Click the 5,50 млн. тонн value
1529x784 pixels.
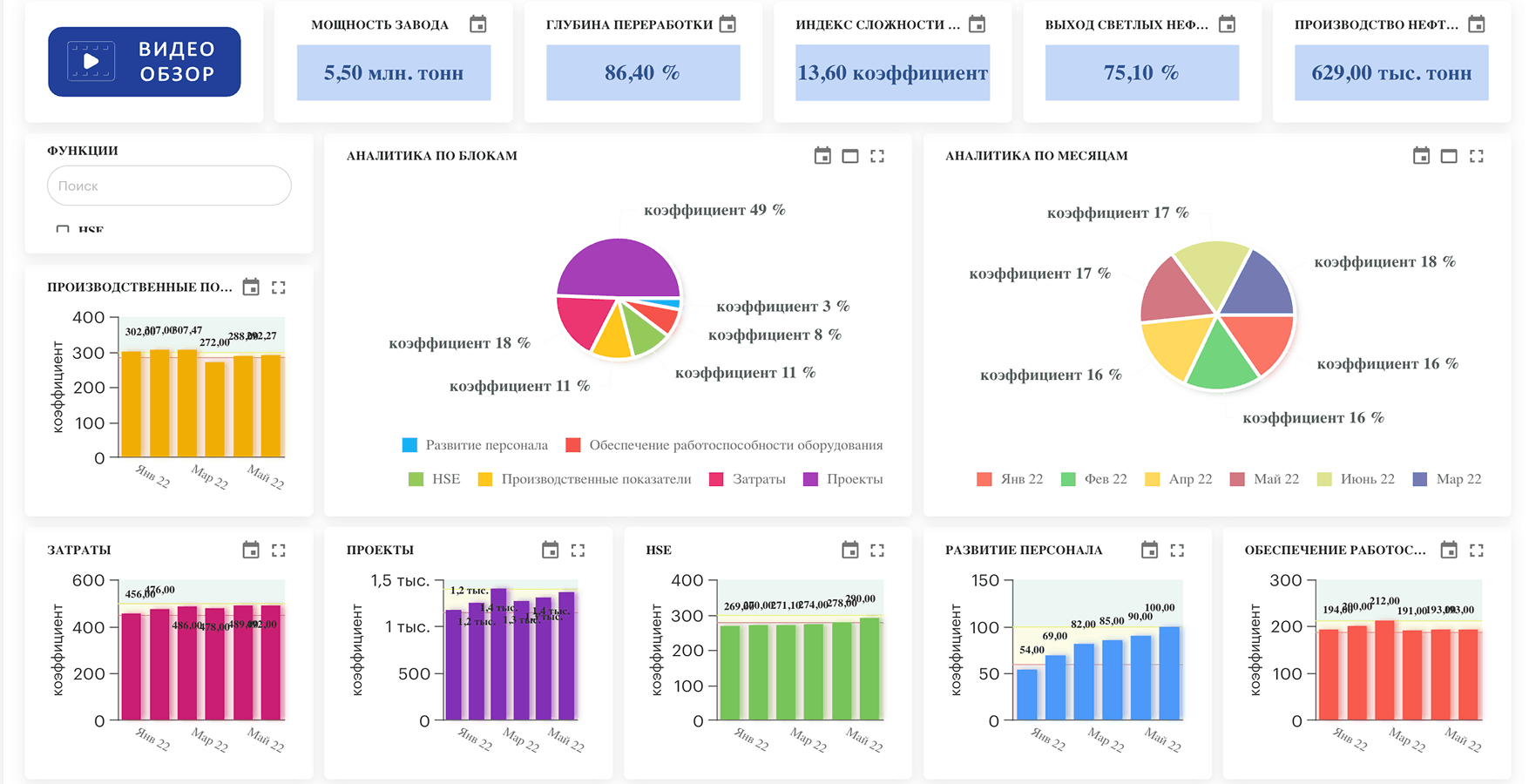click(x=394, y=73)
